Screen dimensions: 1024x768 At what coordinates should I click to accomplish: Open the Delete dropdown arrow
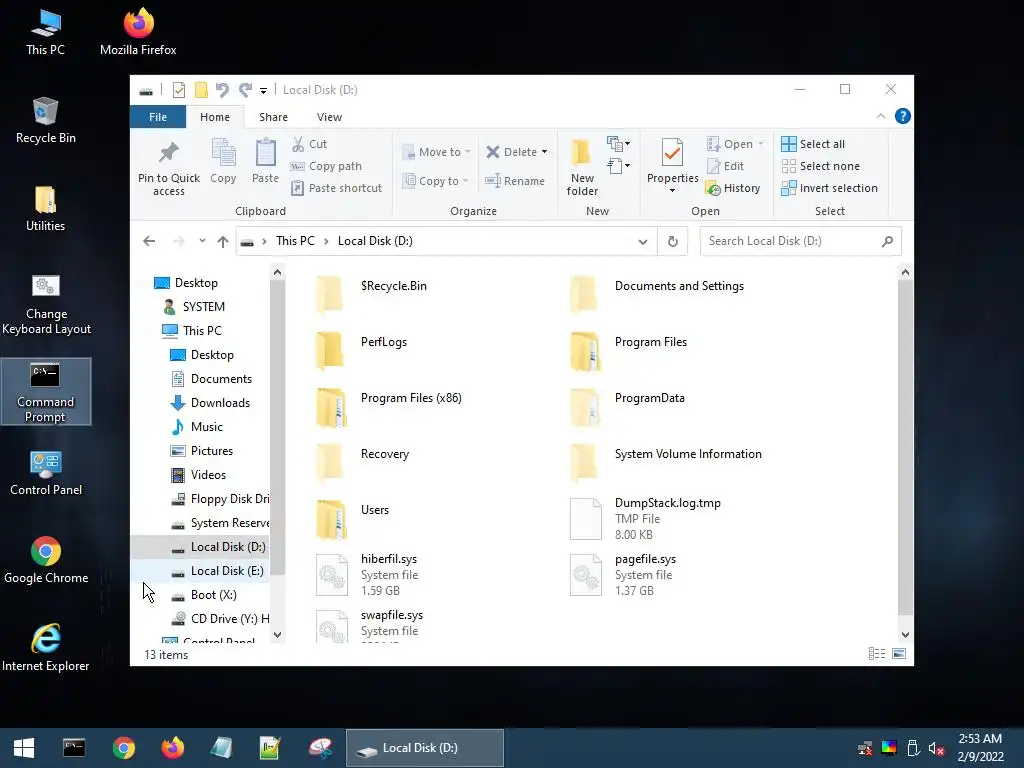(x=544, y=152)
